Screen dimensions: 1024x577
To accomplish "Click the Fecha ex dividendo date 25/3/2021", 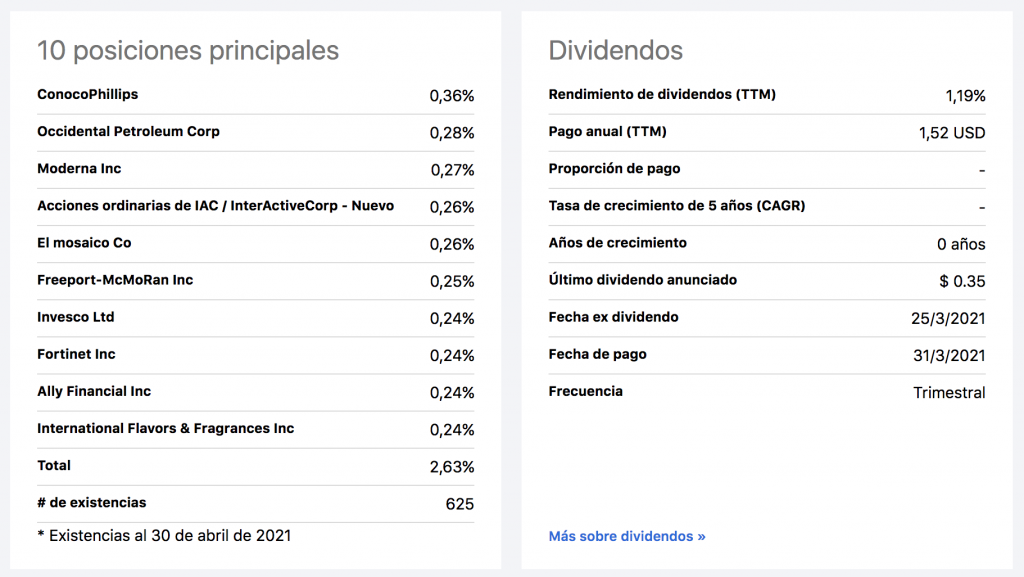I will pyautogui.click(x=948, y=319).
